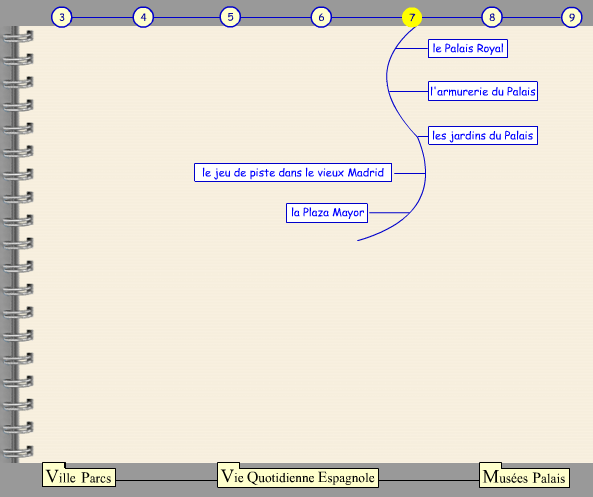Open the Vie Quotidienne Espagnole tab
The width and height of the screenshot is (593, 497).
click(x=298, y=476)
